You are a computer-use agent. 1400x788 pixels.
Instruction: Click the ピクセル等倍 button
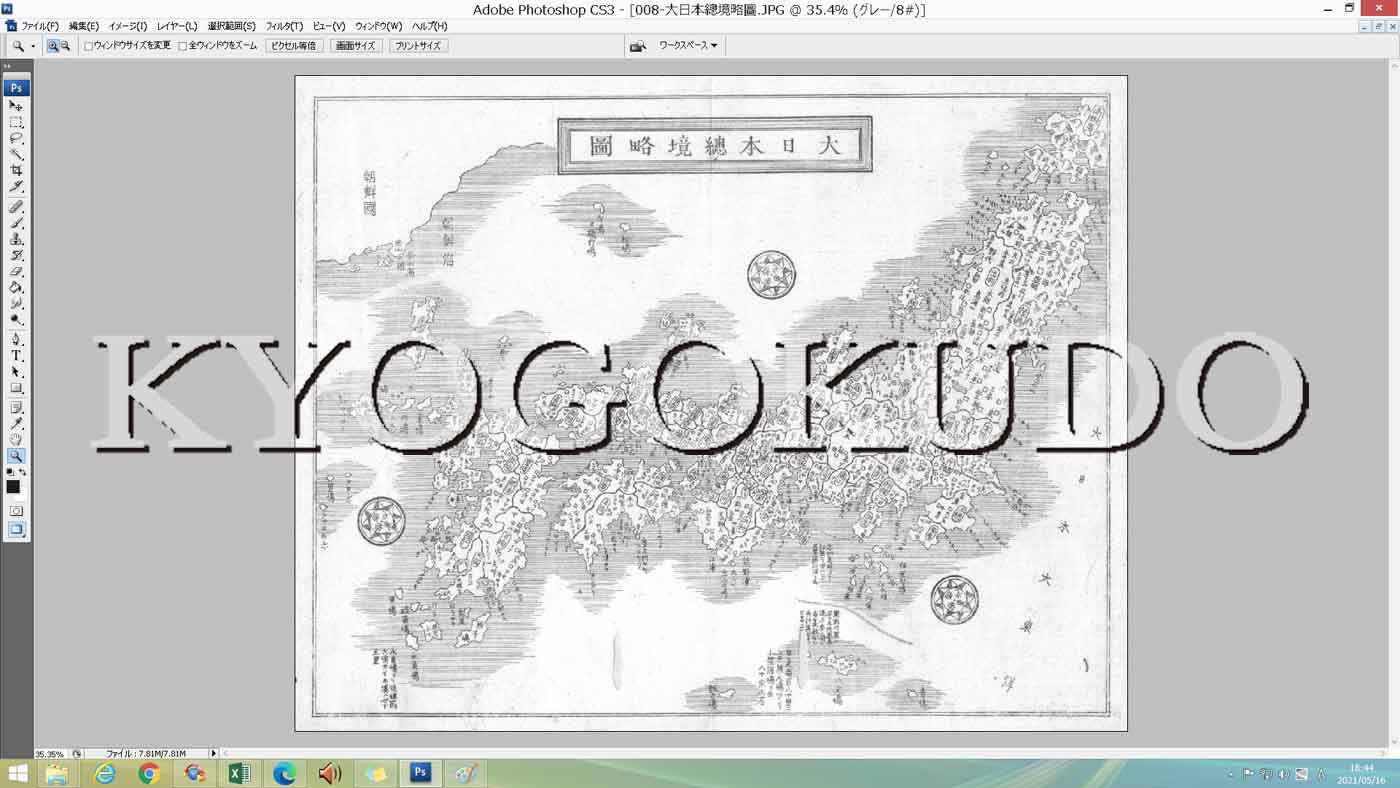(x=294, y=46)
